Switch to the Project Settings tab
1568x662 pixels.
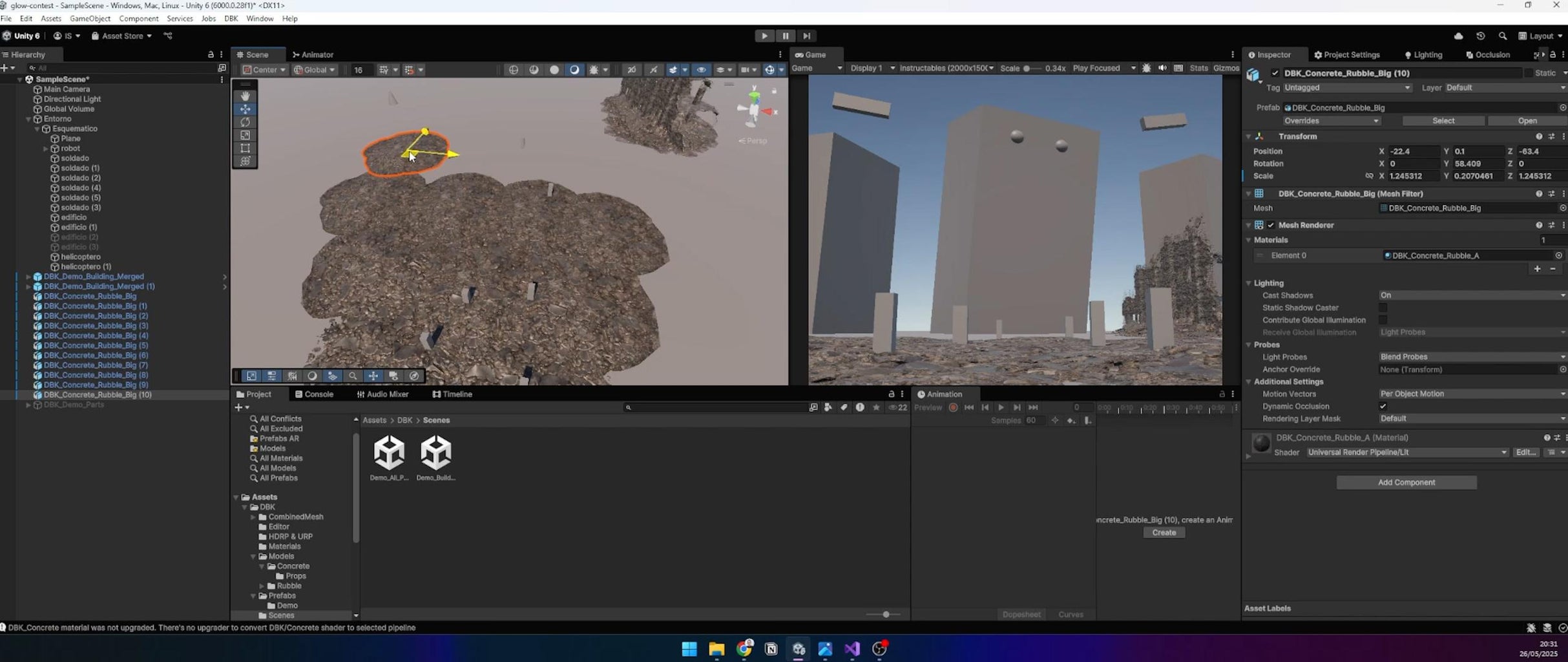(x=1347, y=54)
